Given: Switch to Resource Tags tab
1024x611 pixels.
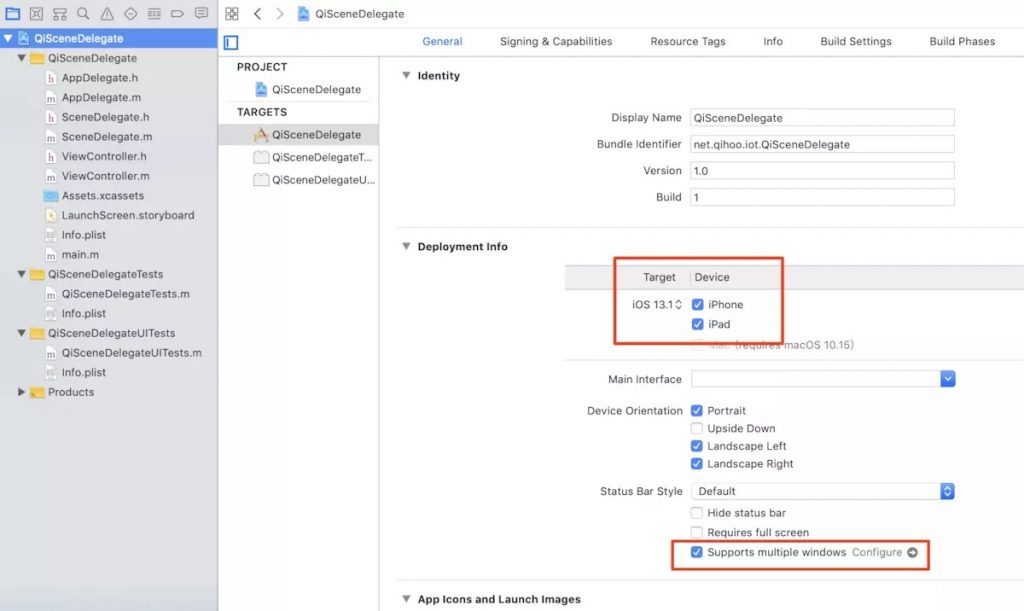Looking at the screenshot, I should 688,41.
